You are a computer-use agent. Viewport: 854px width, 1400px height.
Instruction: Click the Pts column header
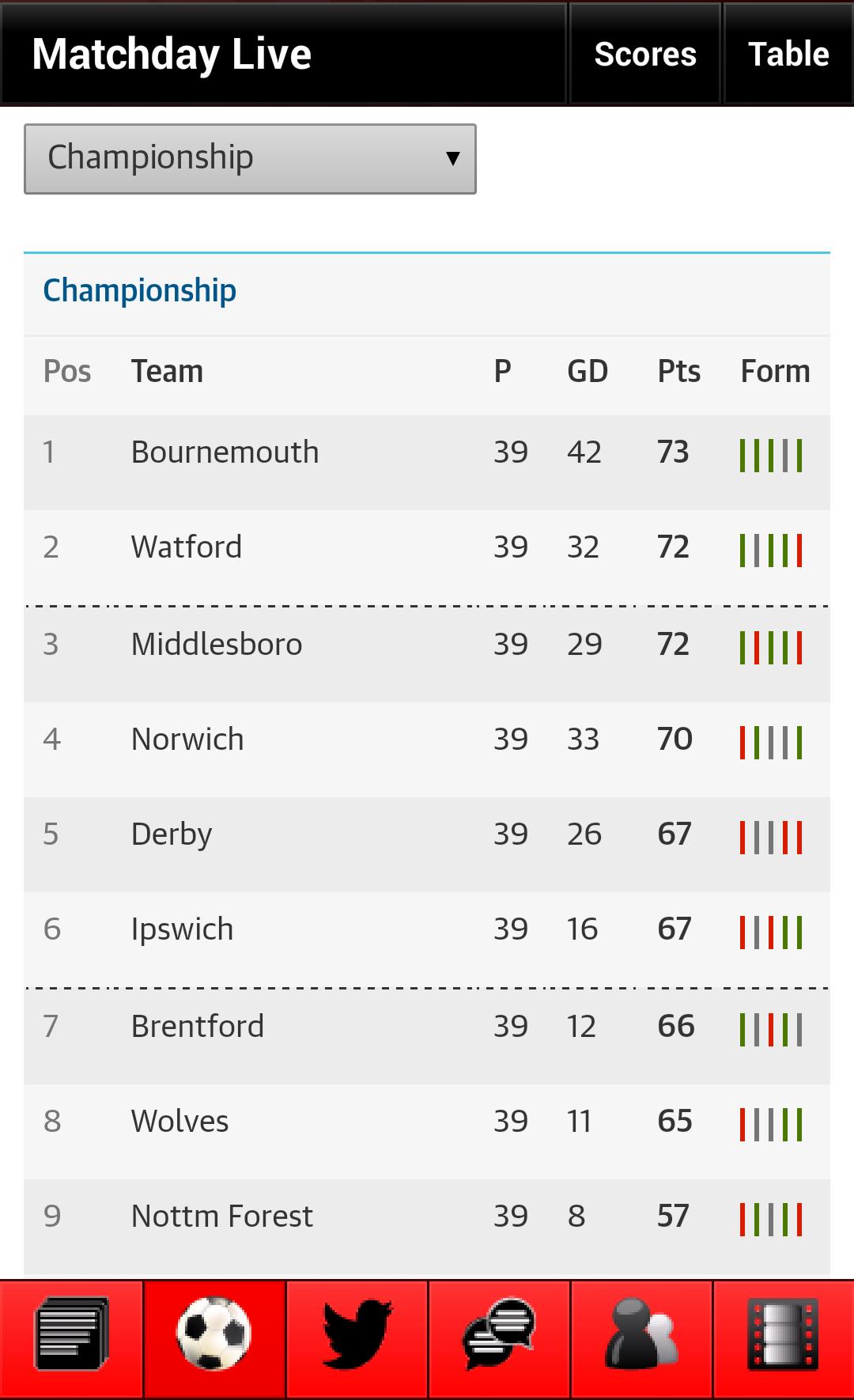(x=678, y=372)
